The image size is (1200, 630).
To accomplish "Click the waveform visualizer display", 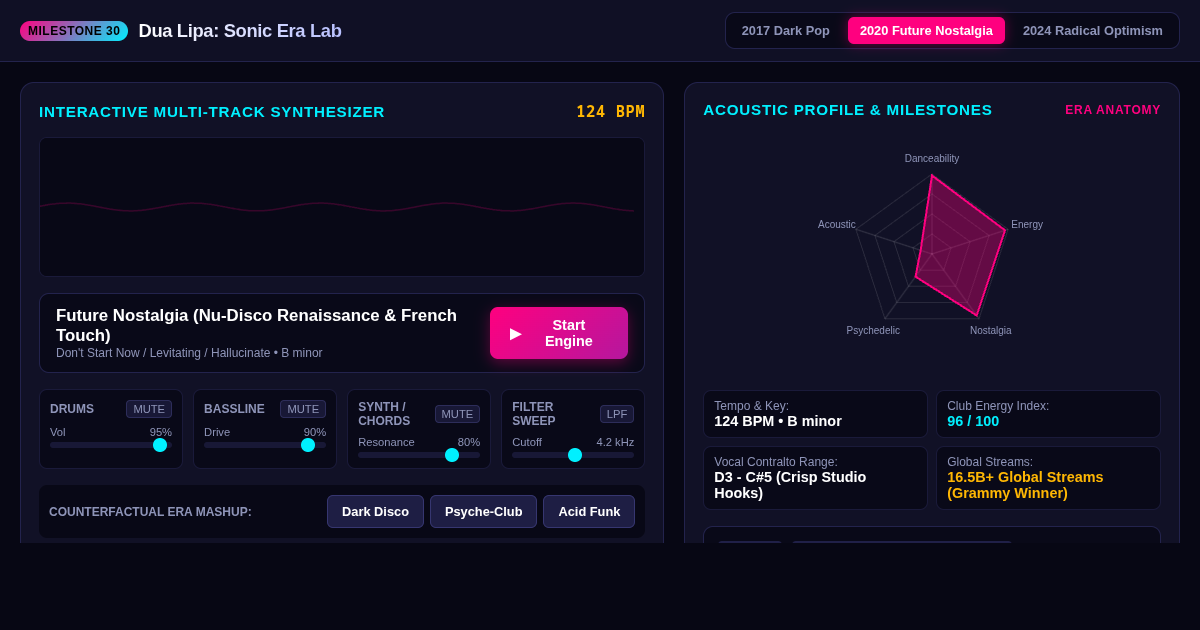I will coord(342,207).
